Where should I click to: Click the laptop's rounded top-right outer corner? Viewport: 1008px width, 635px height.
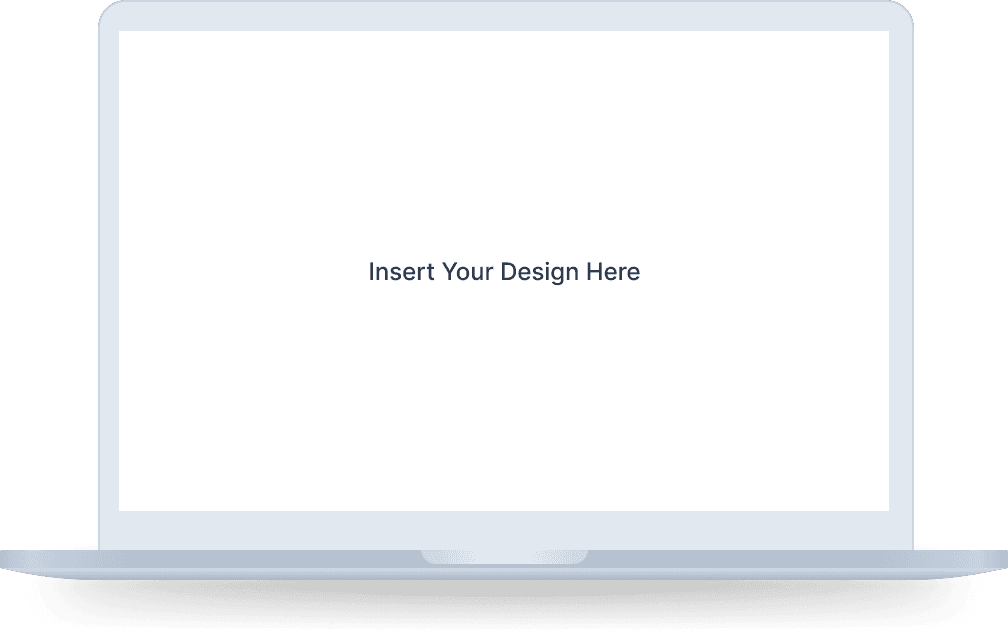coord(905,9)
